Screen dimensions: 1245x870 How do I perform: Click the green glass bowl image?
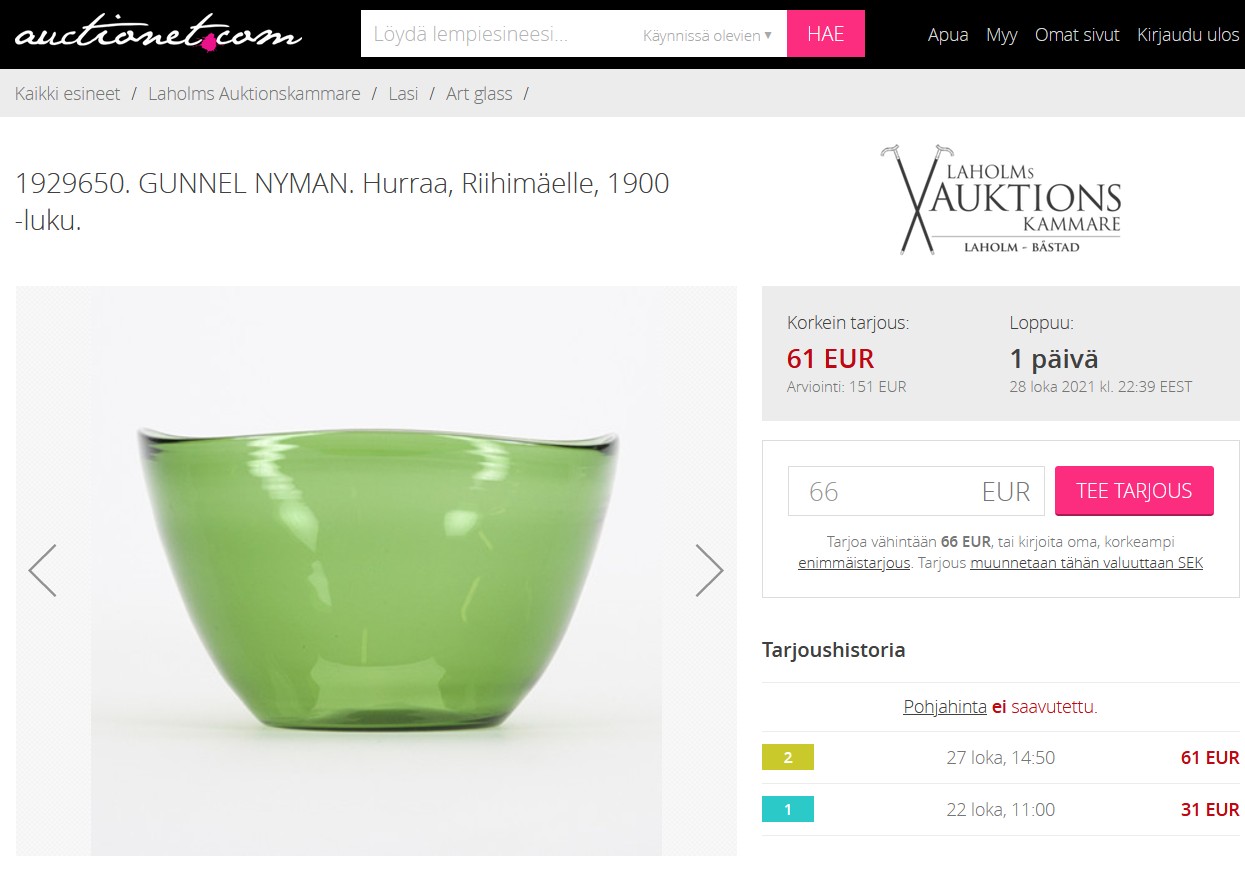pos(376,571)
